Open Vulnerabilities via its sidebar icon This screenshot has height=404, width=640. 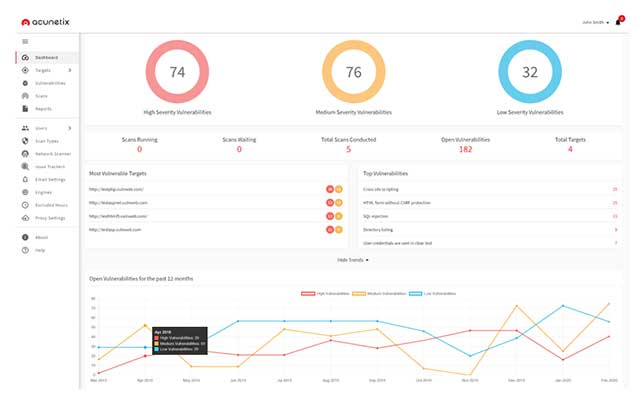click(25, 83)
